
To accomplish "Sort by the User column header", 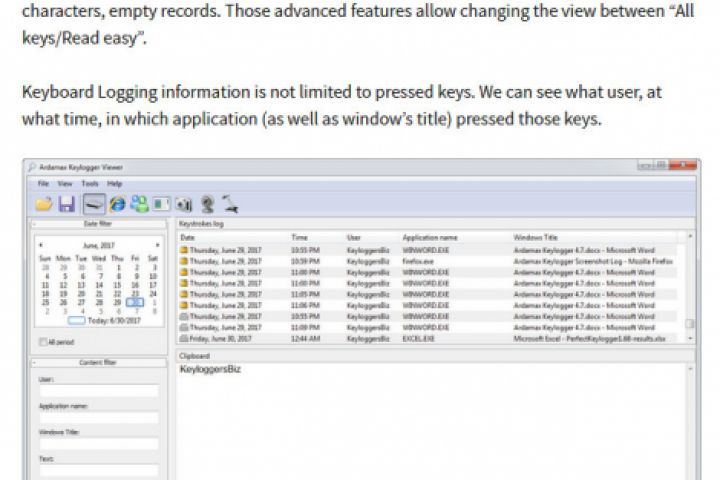I will click(354, 237).
